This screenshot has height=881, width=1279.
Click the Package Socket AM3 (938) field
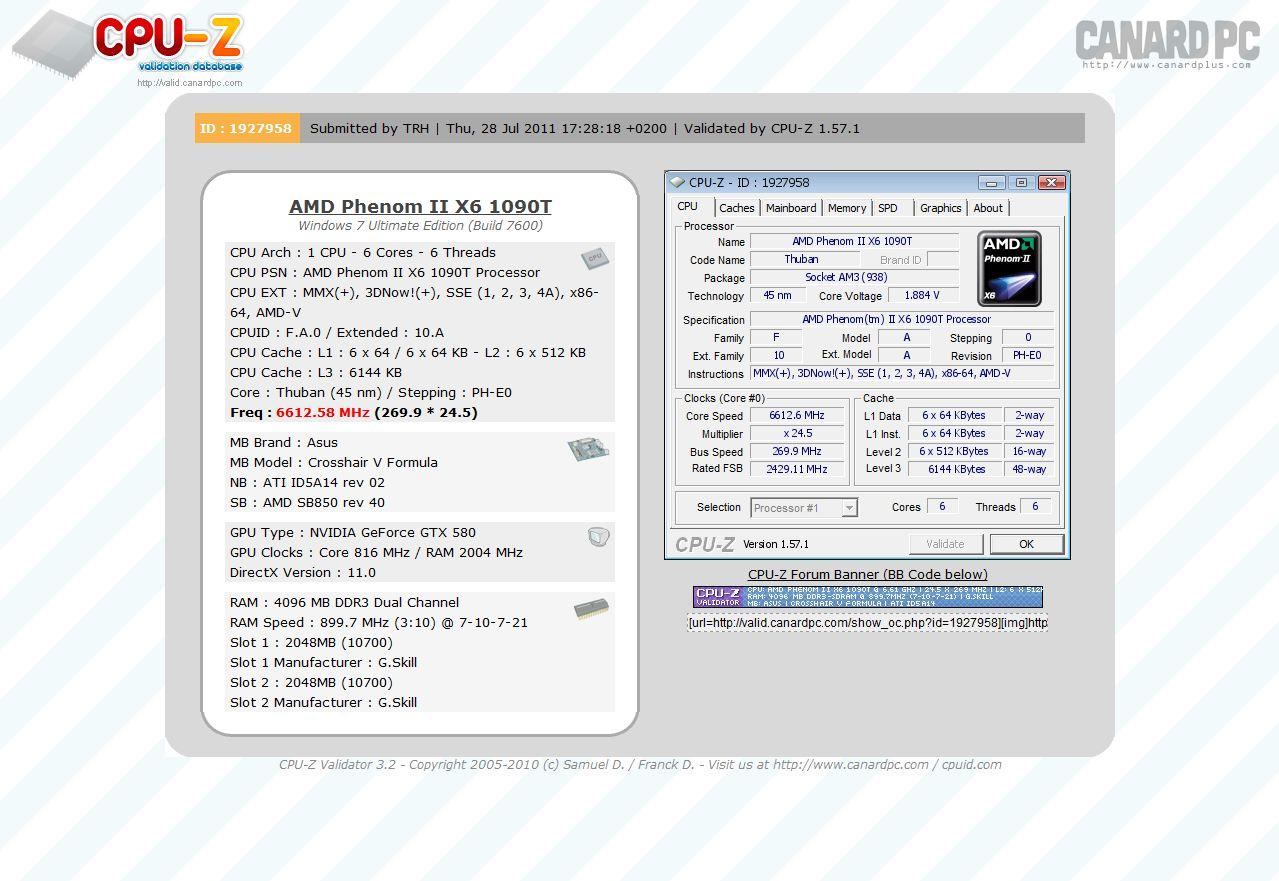pyautogui.click(x=854, y=278)
